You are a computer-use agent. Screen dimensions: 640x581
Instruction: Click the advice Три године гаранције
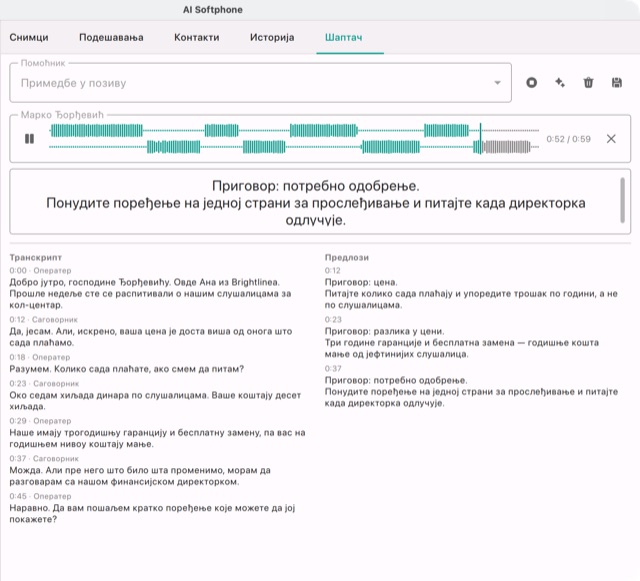(x=462, y=348)
